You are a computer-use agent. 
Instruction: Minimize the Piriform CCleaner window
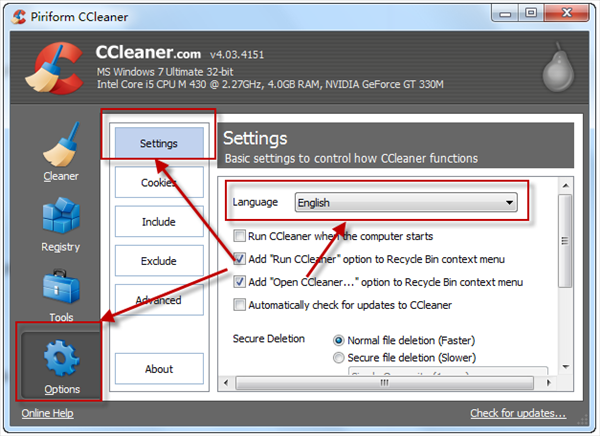[x=505, y=13]
